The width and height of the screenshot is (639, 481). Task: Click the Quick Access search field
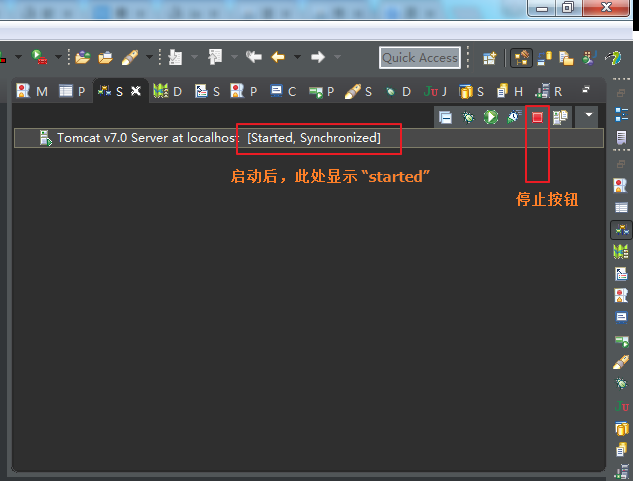[x=420, y=57]
